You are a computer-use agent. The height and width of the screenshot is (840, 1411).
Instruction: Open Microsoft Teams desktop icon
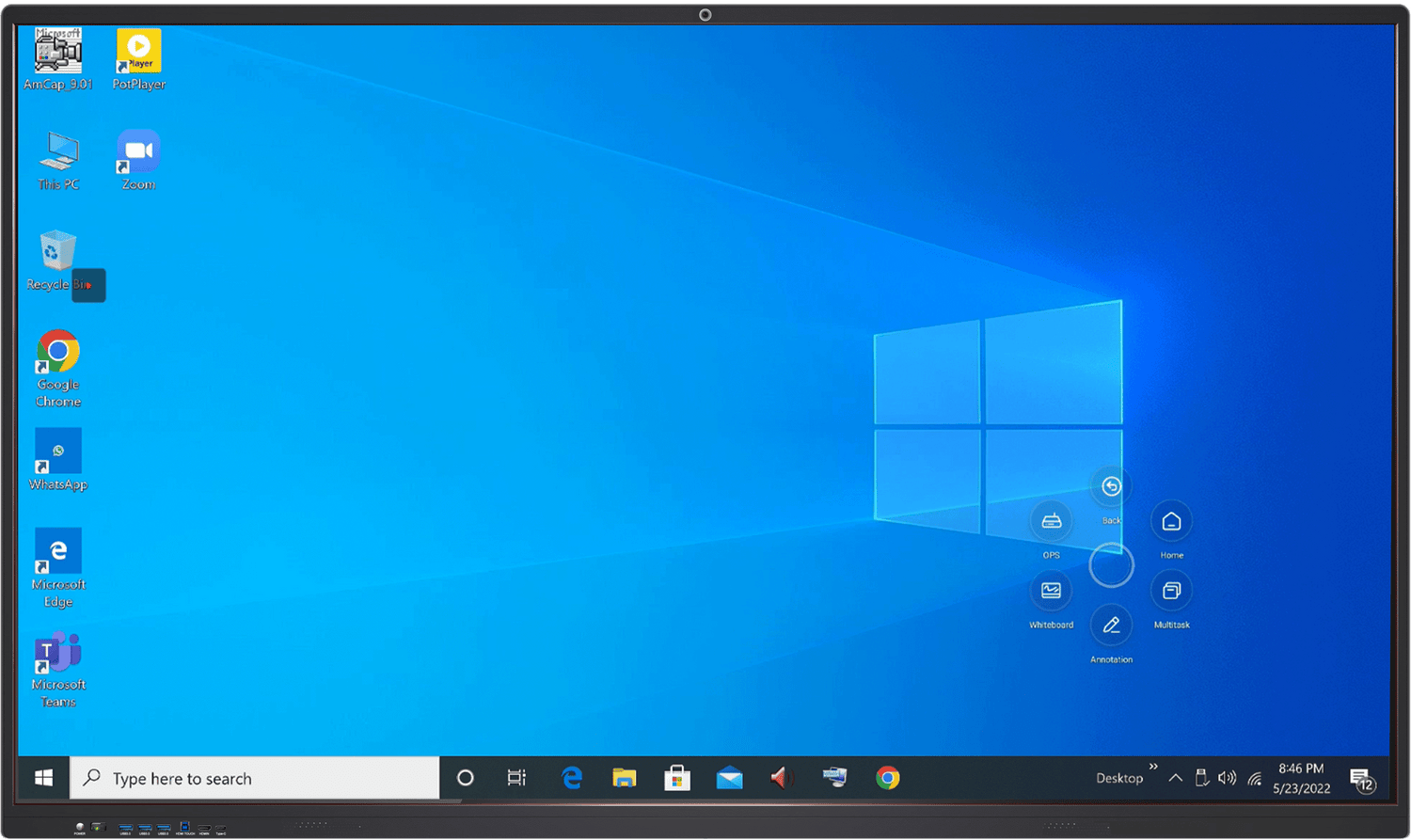58,654
